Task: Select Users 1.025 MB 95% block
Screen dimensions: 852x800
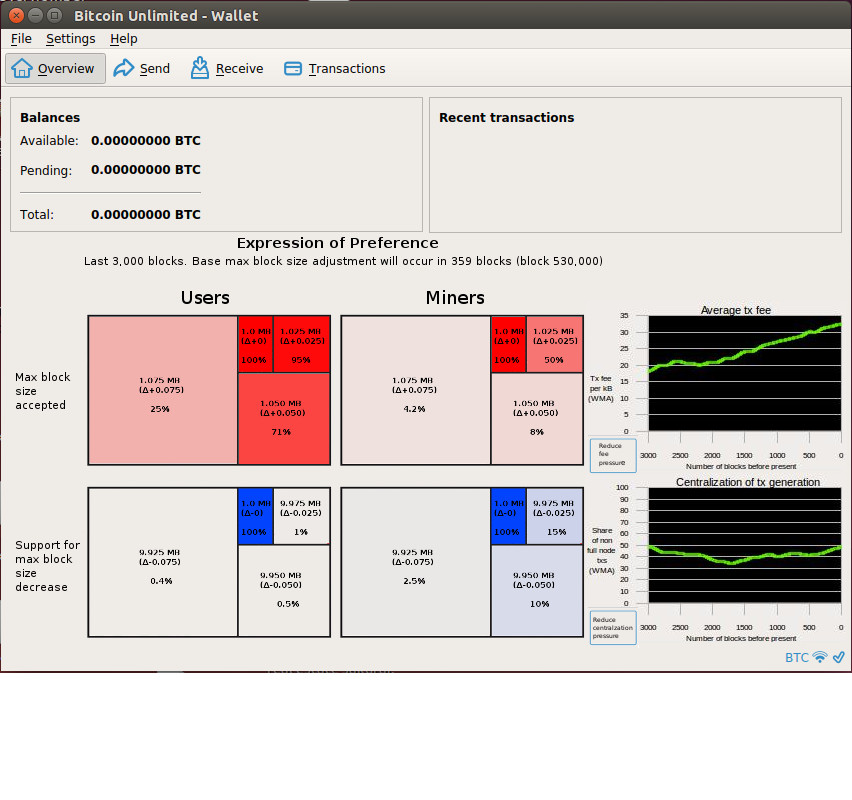Action: [302, 345]
